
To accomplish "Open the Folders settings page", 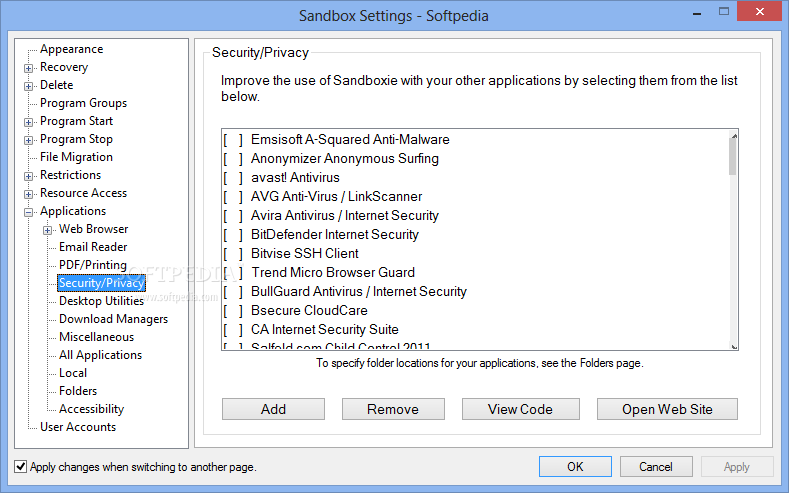I will (x=78, y=391).
